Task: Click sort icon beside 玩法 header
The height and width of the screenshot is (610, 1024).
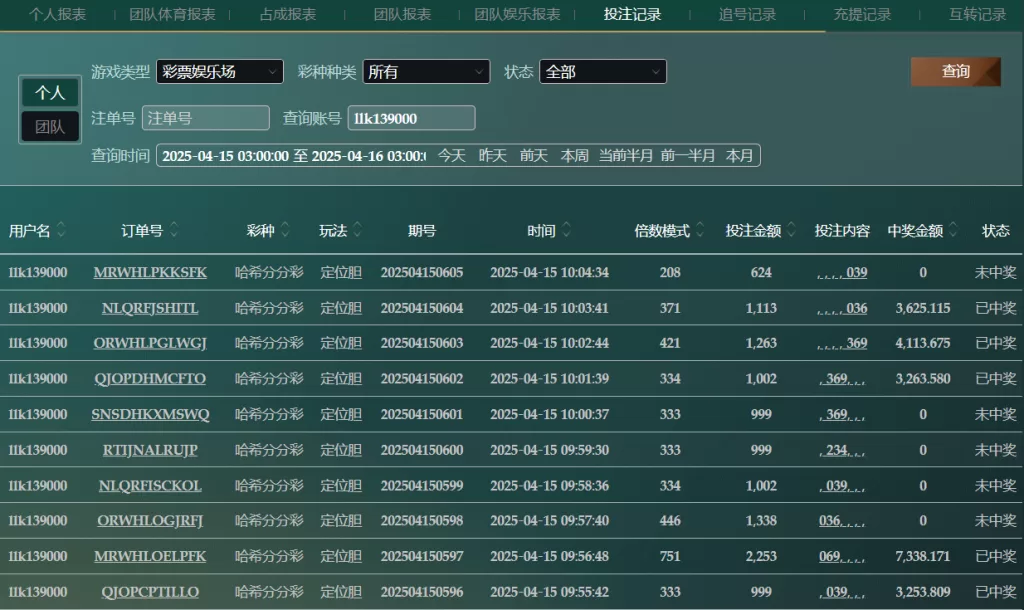Action: click(358, 231)
